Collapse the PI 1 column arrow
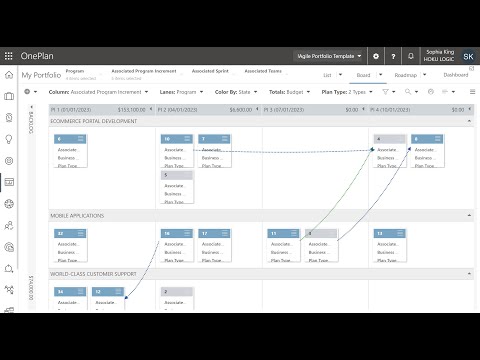Image resolution: width=480 pixels, height=360 pixels. (x=151, y=109)
